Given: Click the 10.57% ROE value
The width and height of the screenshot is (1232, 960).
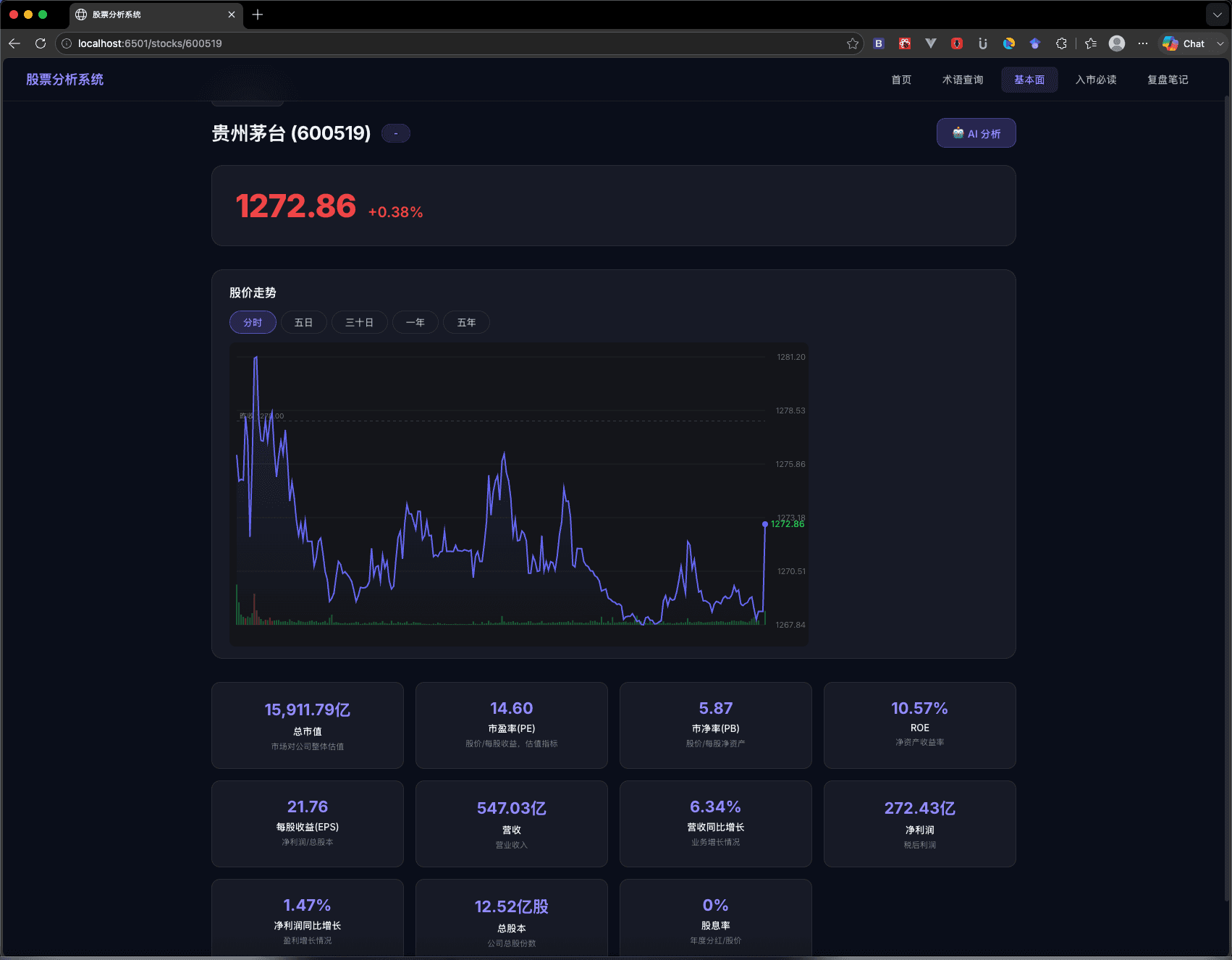Looking at the screenshot, I should [x=920, y=708].
